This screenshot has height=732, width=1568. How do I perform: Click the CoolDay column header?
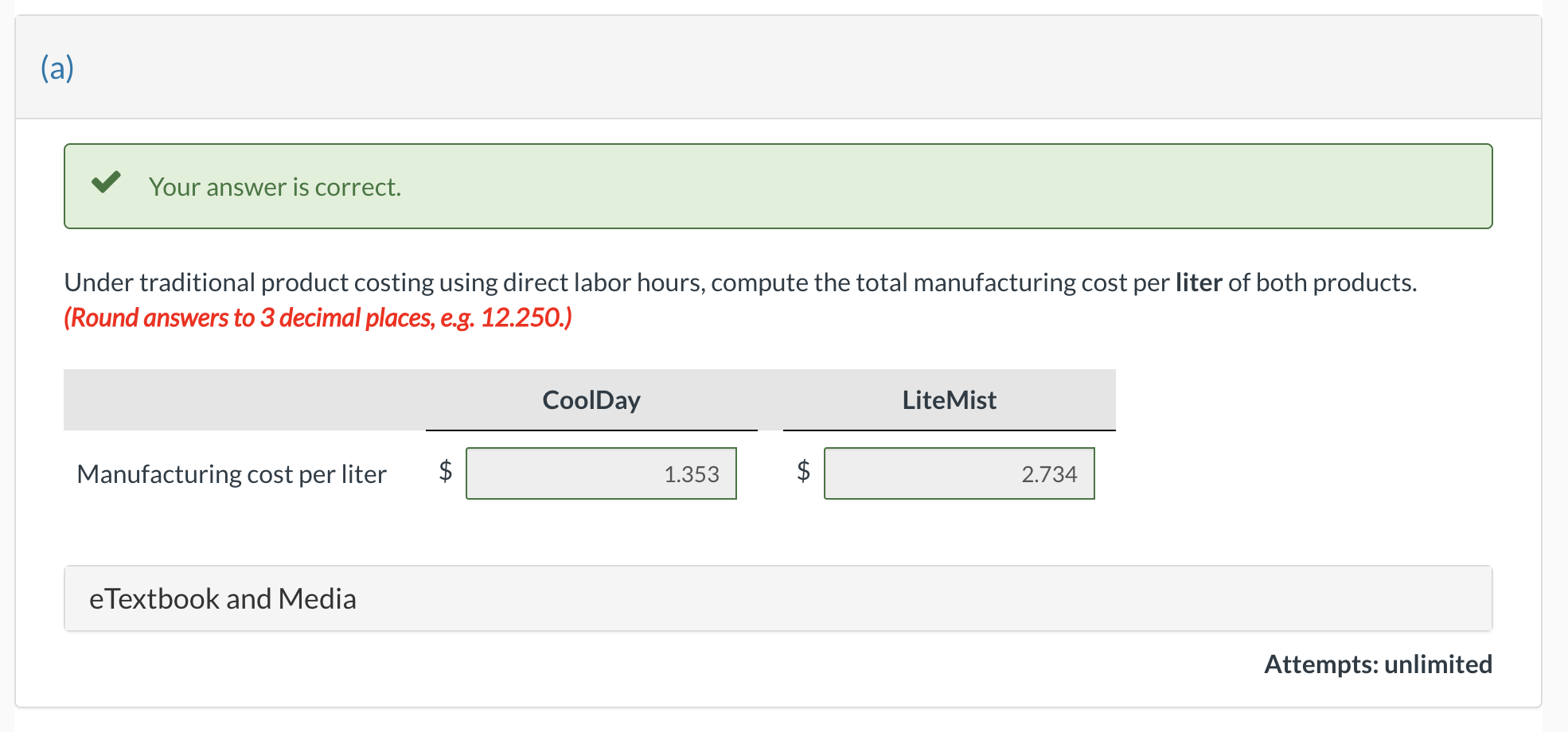click(591, 400)
